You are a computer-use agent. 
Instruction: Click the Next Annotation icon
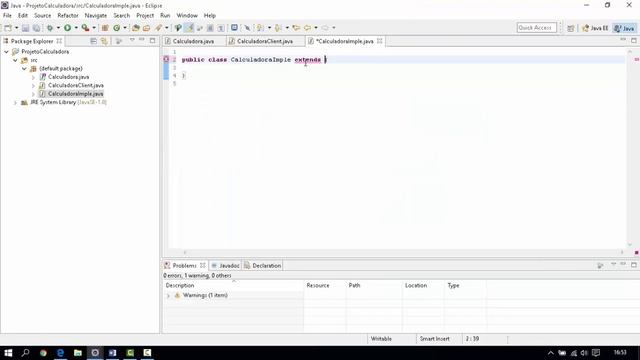point(260,28)
